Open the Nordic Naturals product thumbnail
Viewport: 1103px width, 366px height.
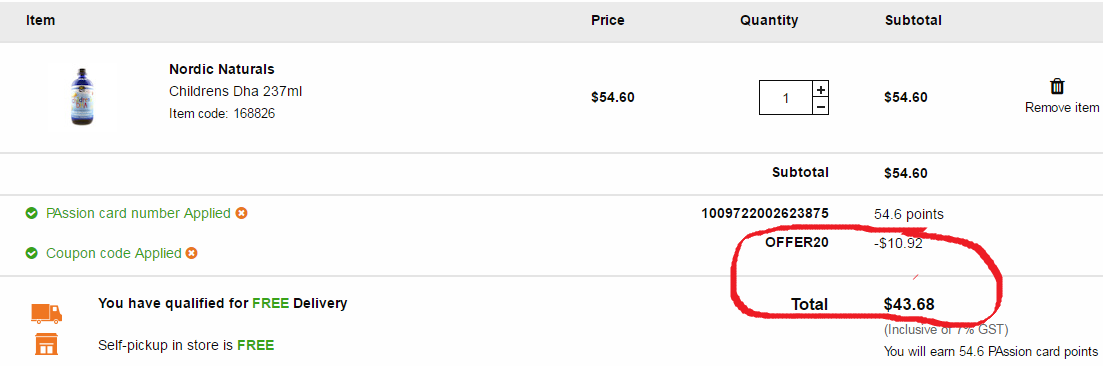tap(82, 96)
